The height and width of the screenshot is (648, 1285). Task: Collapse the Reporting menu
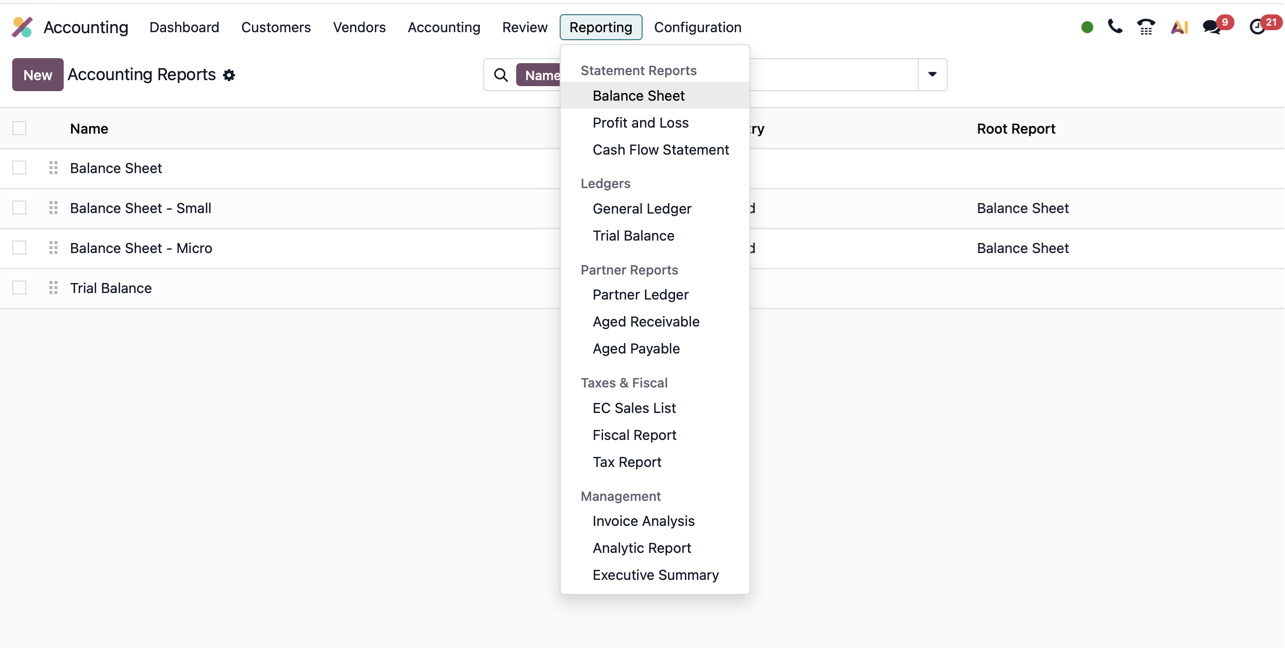pyautogui.click(x=601, y=27)
